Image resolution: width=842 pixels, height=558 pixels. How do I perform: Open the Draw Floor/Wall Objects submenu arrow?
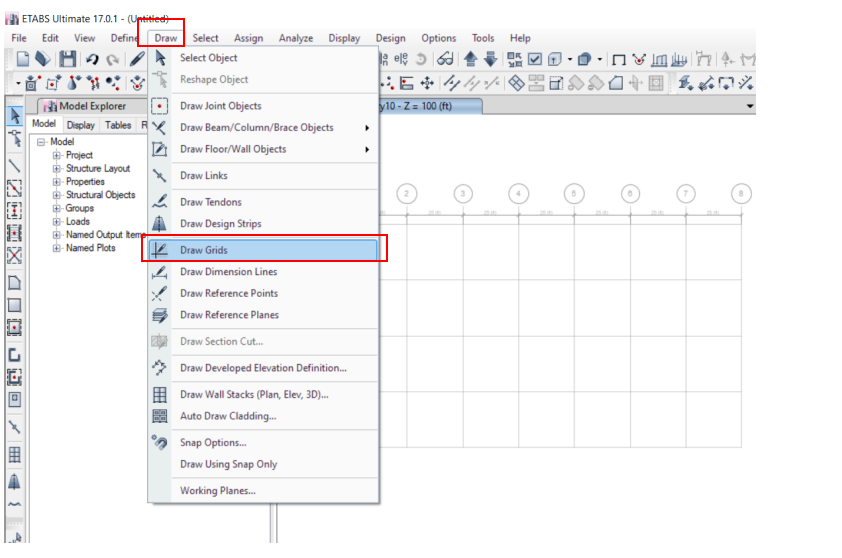(367, 149)
